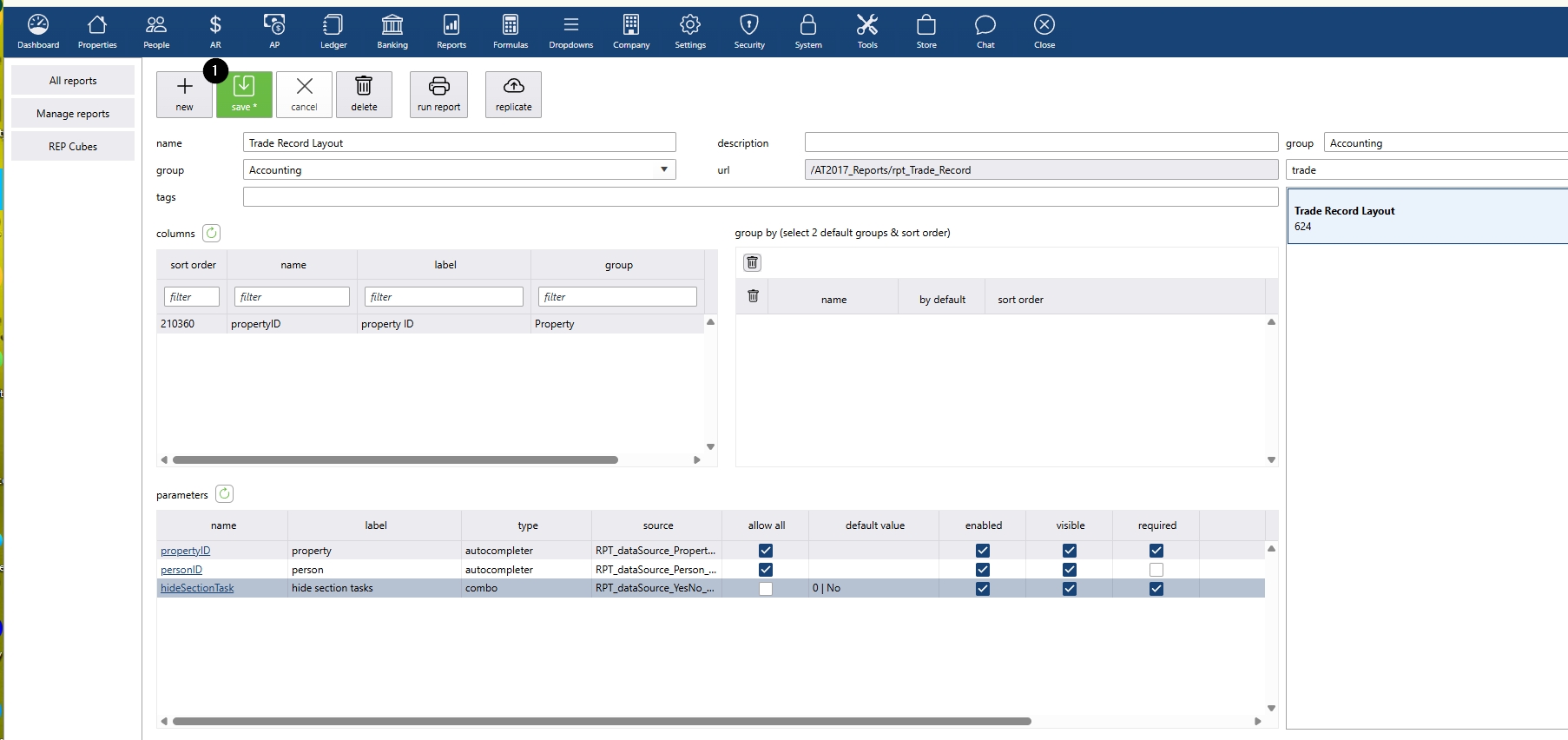Open the personID parameter link
Viewport: 1568px width, 740px height.
(181, 570)
